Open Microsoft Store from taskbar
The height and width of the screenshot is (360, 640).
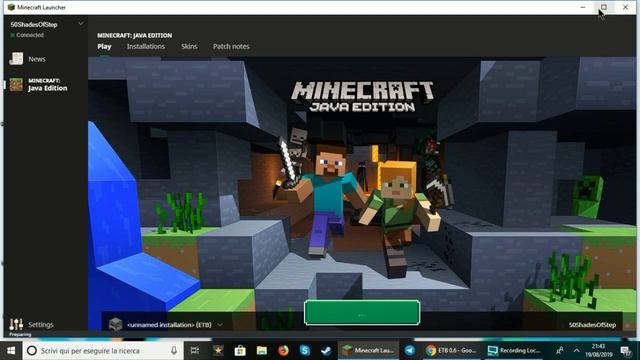pos(240,351)
